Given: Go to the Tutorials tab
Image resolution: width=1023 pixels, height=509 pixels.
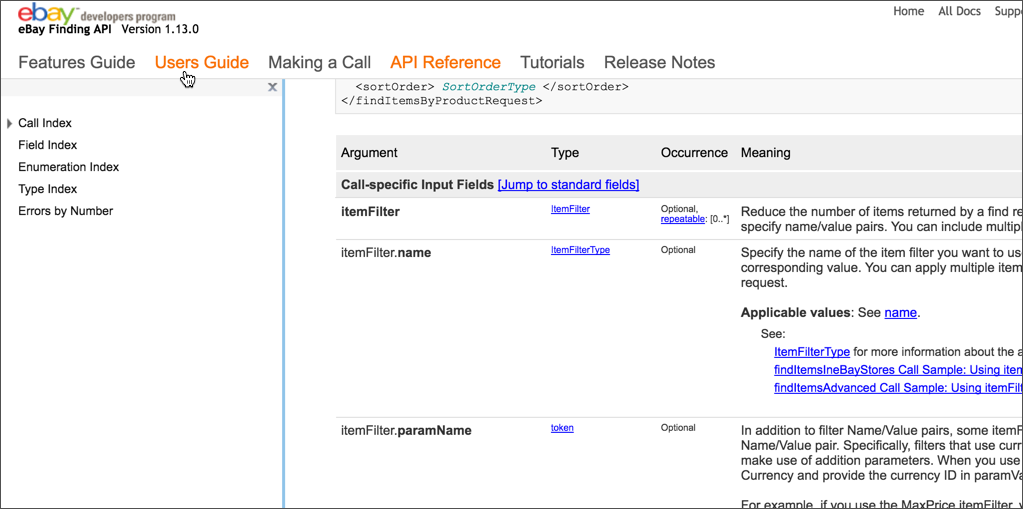Looking at the screenshot, I should [x=552, y=62].
